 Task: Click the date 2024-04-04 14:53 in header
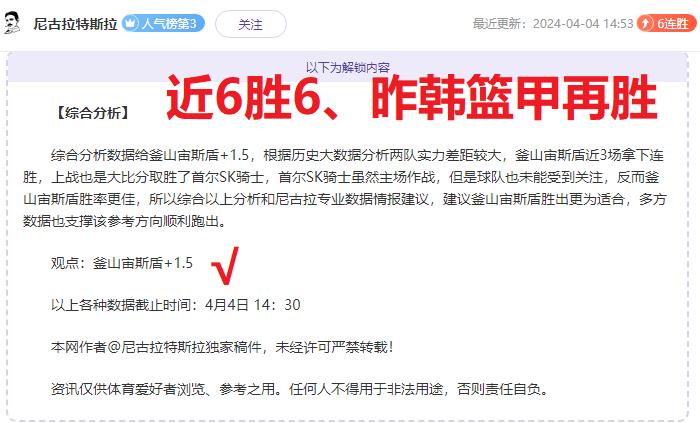pos(583,23)
